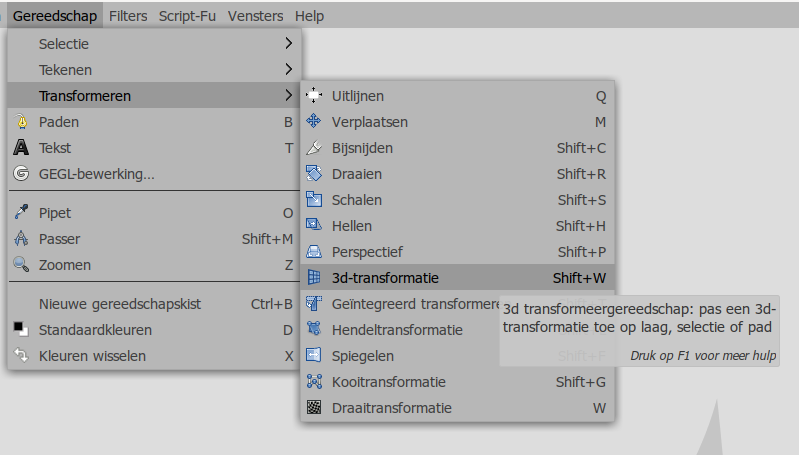Select the Kooitransformatie tool icon

click(314, 381)
